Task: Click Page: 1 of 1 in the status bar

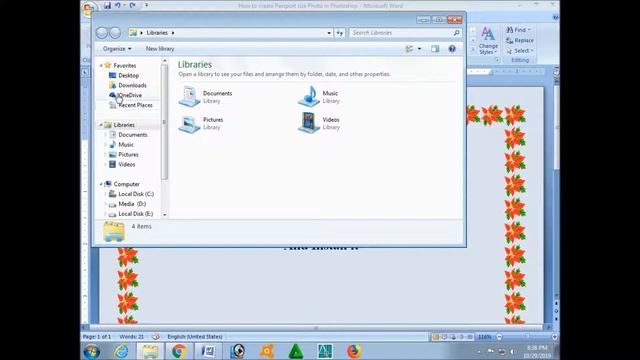Action: tap(97, 337)
